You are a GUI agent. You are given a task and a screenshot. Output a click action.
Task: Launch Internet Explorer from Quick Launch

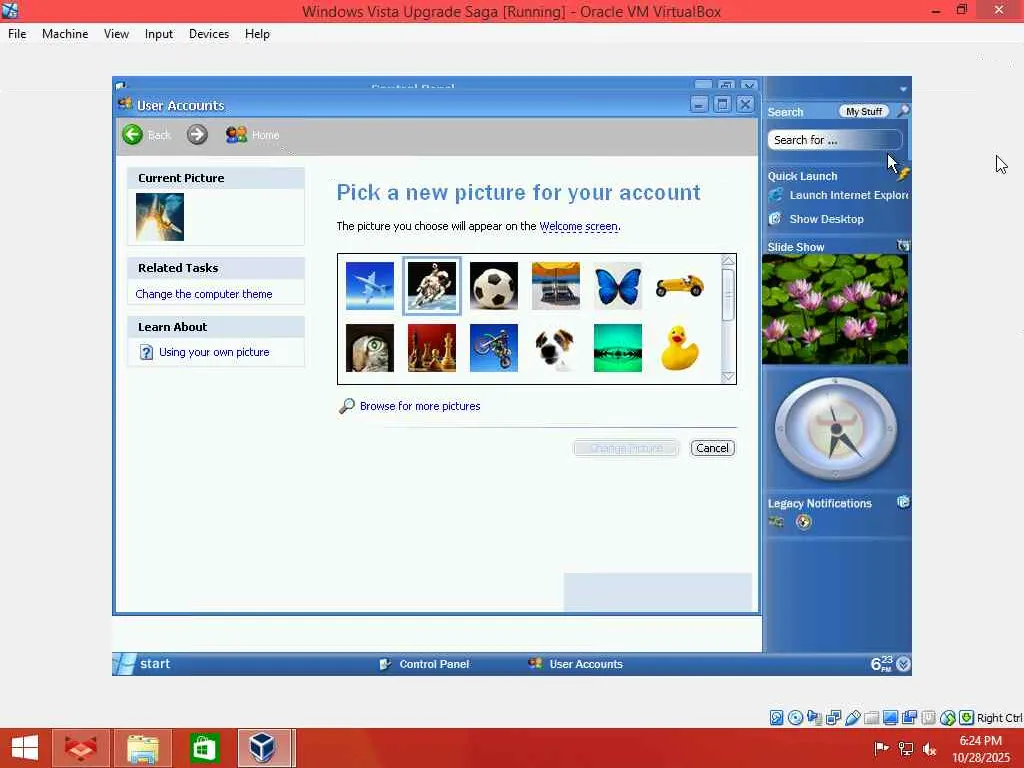point(848,195)
